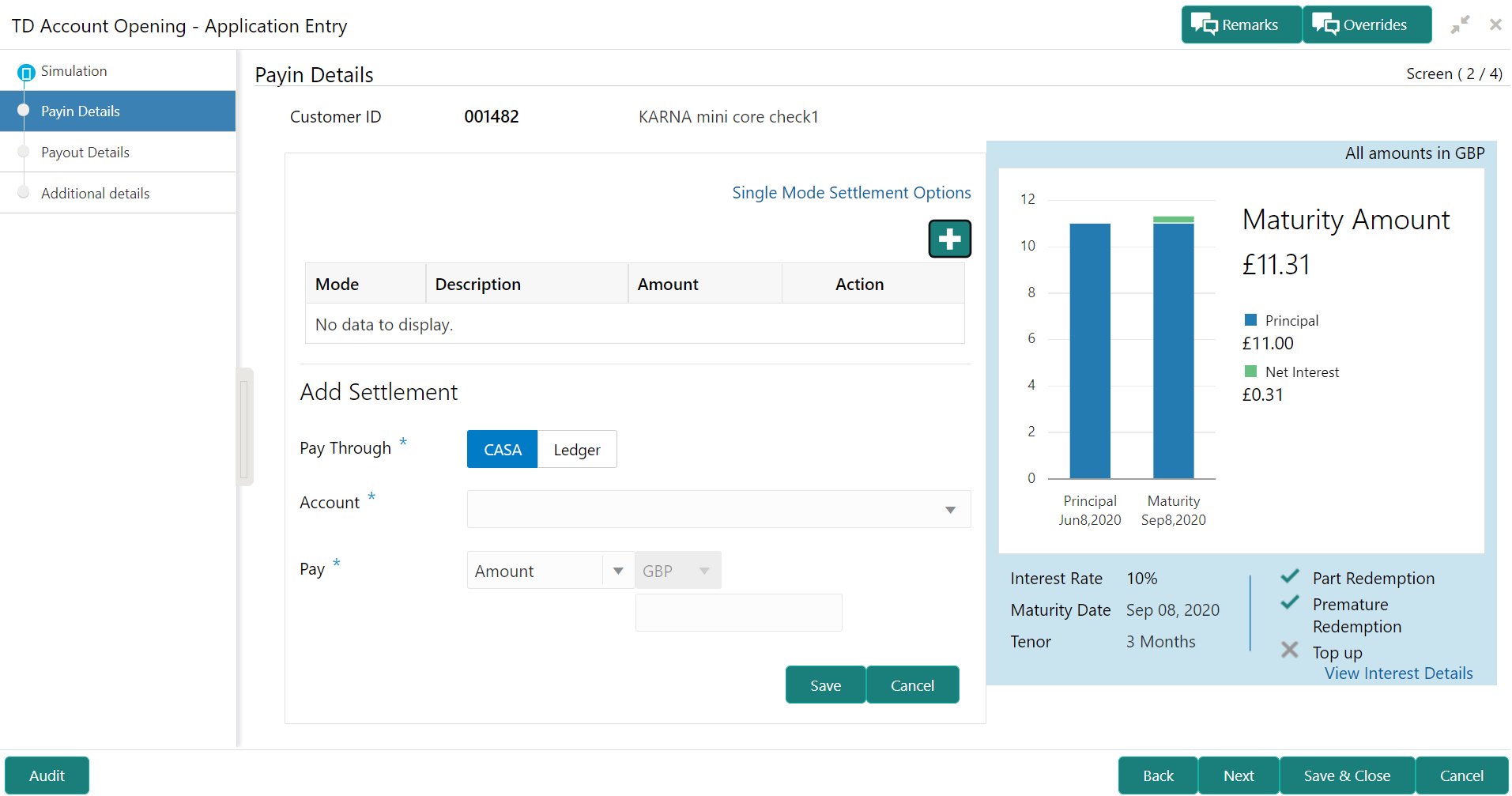The image size is (1512, 796).
Task: Click the No data to display row
Action: tap(635, 324)
